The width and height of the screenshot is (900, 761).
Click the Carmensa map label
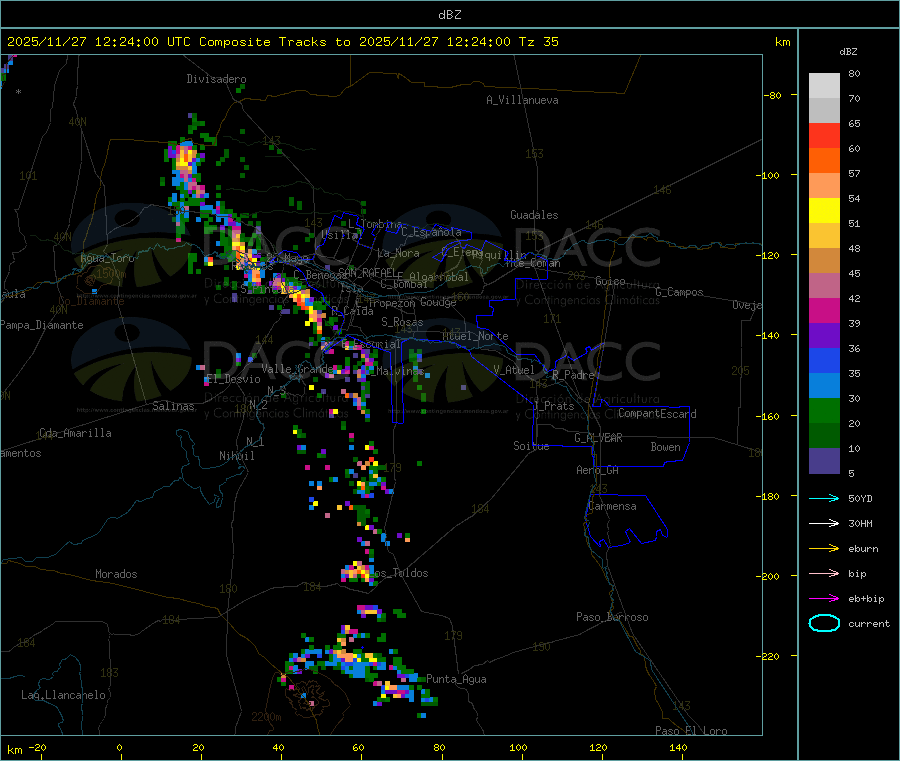click(612, 506)
